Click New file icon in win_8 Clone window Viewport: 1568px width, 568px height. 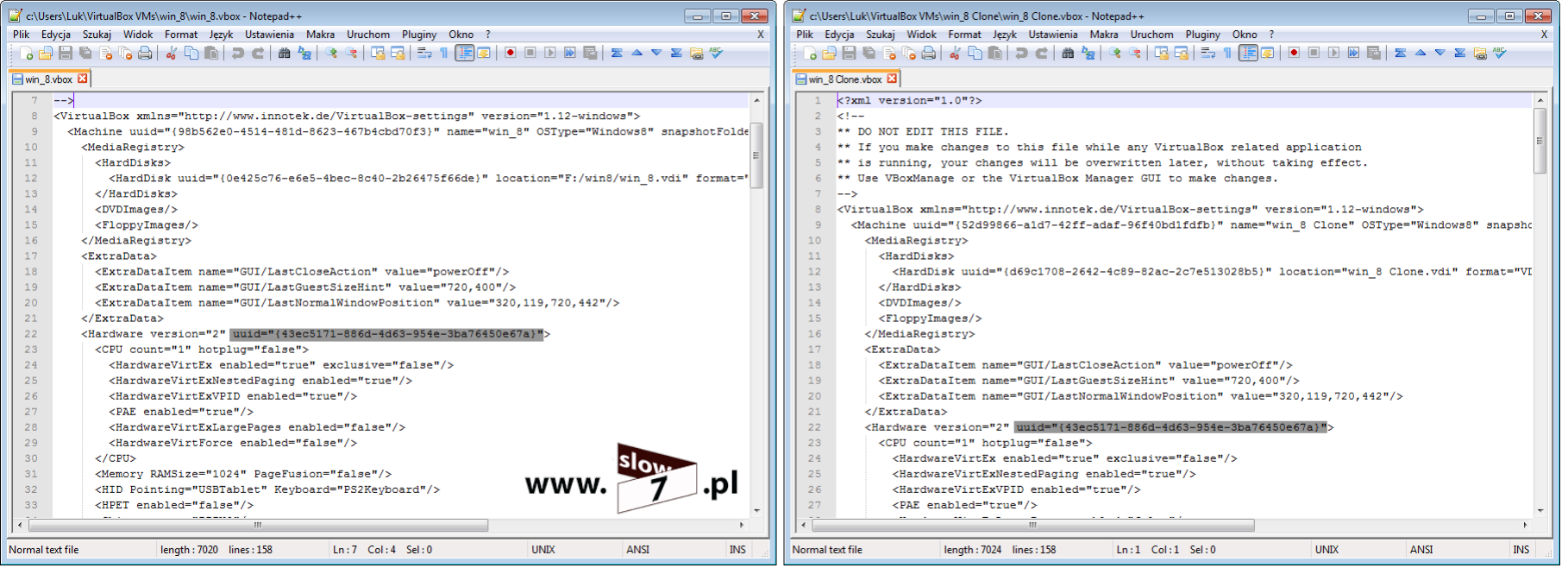(x=810, y=54)
